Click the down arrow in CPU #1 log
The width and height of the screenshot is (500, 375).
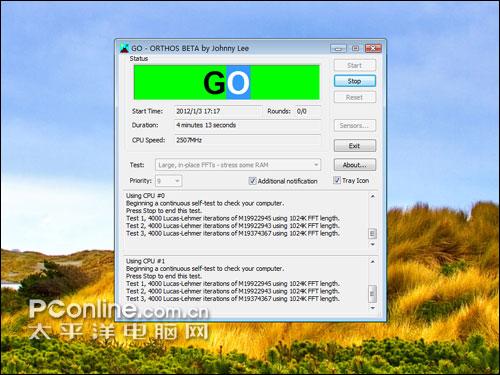(373, 308)
